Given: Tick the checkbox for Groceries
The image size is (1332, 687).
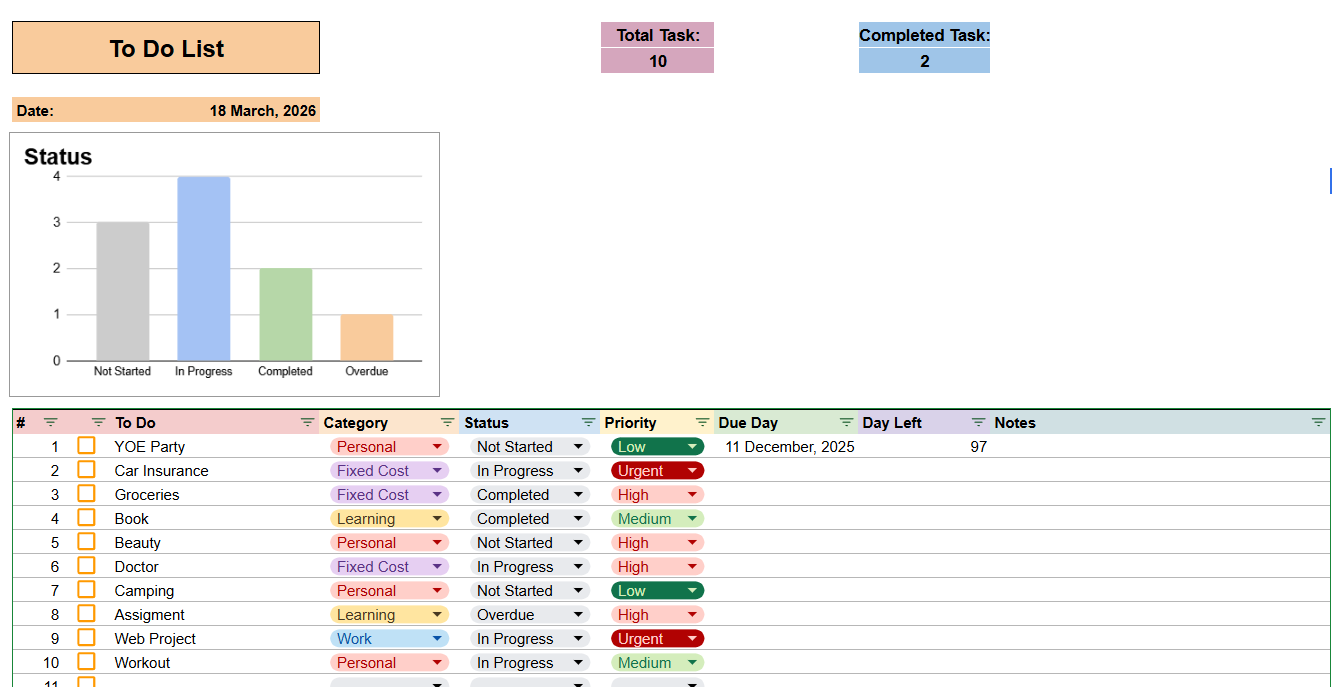Looking at the screenshot, I should (87, 494).
